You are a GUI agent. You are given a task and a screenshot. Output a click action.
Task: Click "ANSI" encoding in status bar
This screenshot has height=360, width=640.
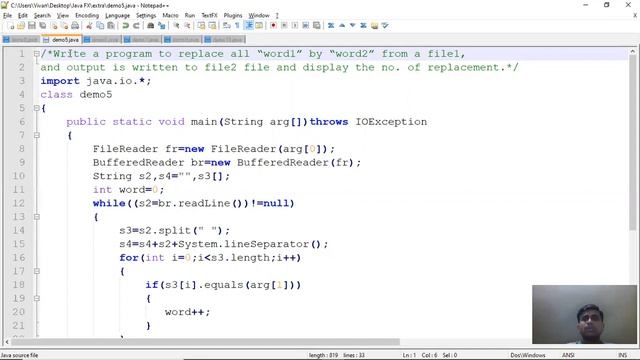pyautogui.click(x=568, y=355)
